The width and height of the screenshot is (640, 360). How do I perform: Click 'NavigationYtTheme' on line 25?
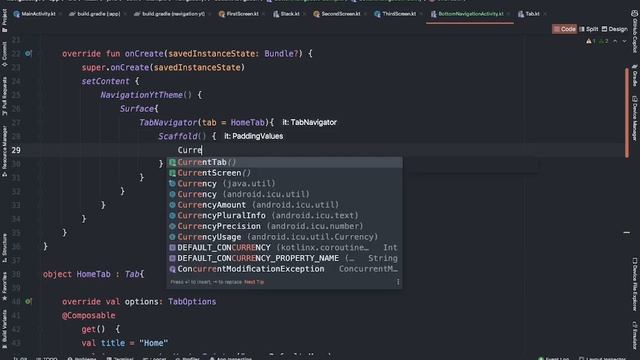click(141, 95)
